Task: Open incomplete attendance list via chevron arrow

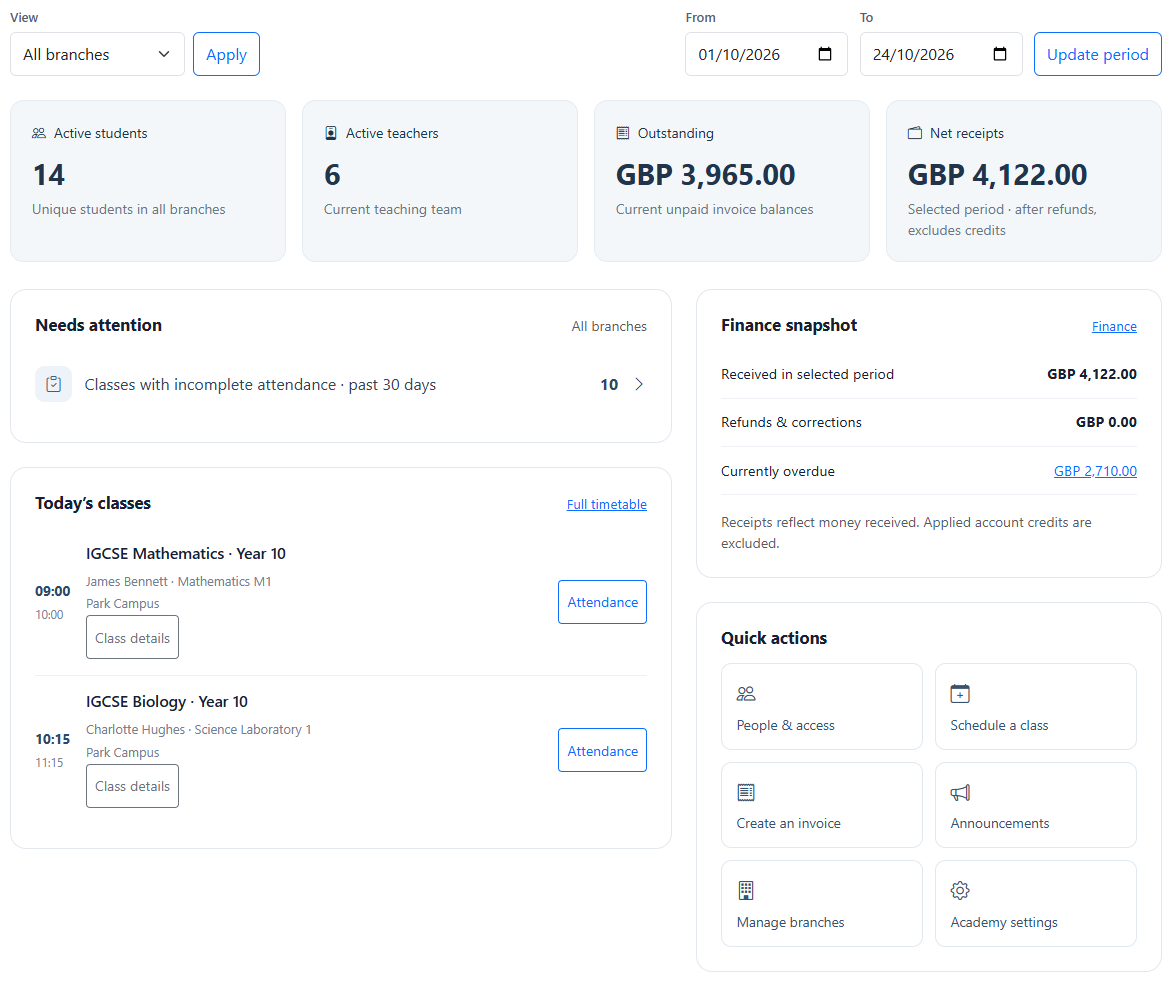Action: [x=639, y=384]
